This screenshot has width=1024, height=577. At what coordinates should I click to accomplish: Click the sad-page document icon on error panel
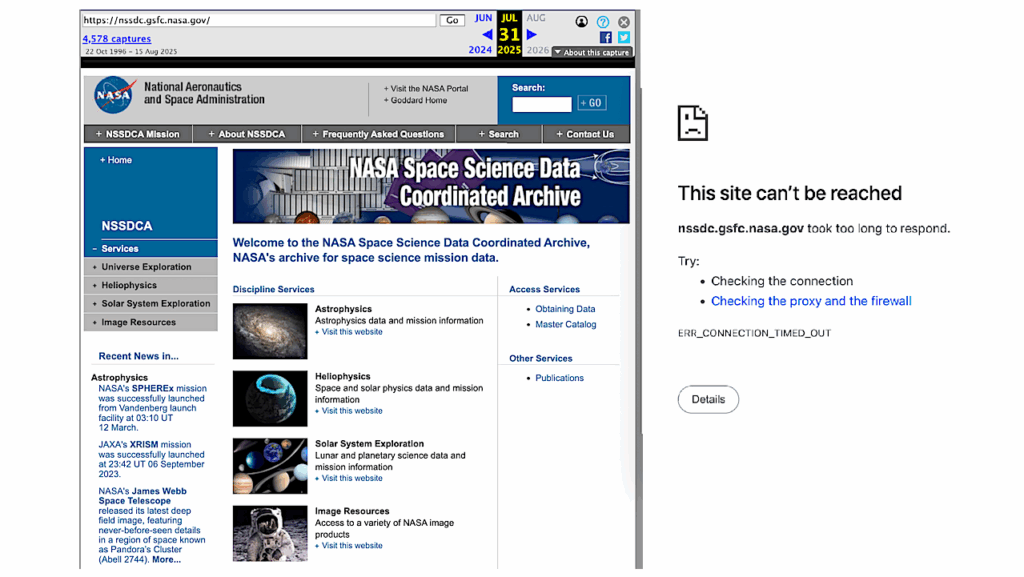click(x=692, y=122)
